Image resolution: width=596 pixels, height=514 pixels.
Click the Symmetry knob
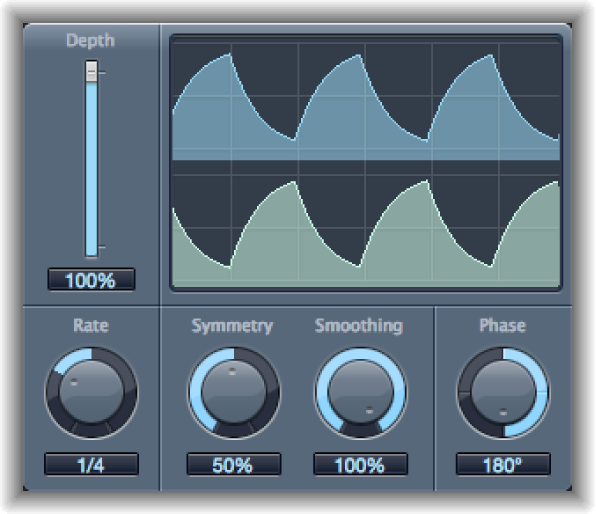click(234, 393)
